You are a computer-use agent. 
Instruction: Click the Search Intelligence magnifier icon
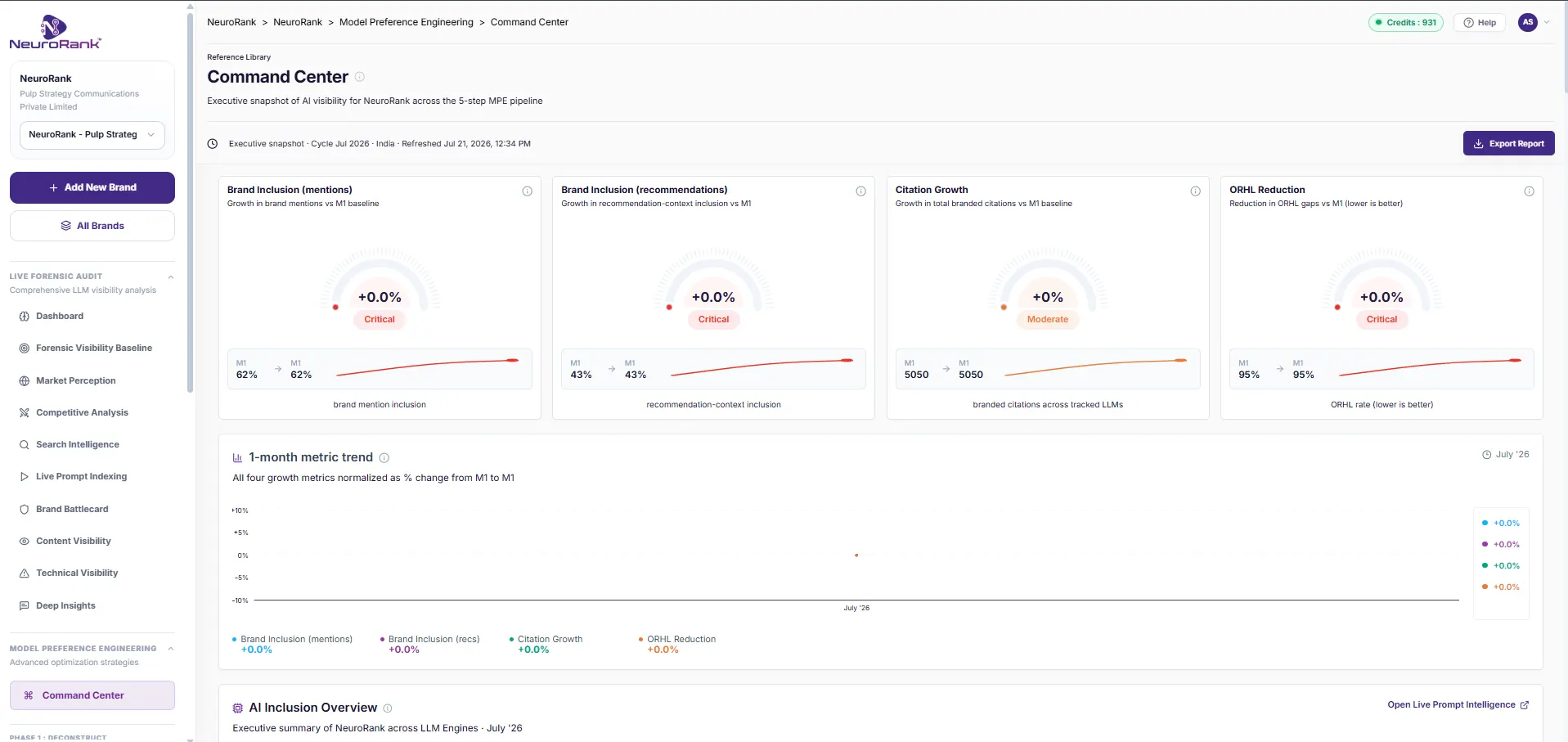coord(25,445)
